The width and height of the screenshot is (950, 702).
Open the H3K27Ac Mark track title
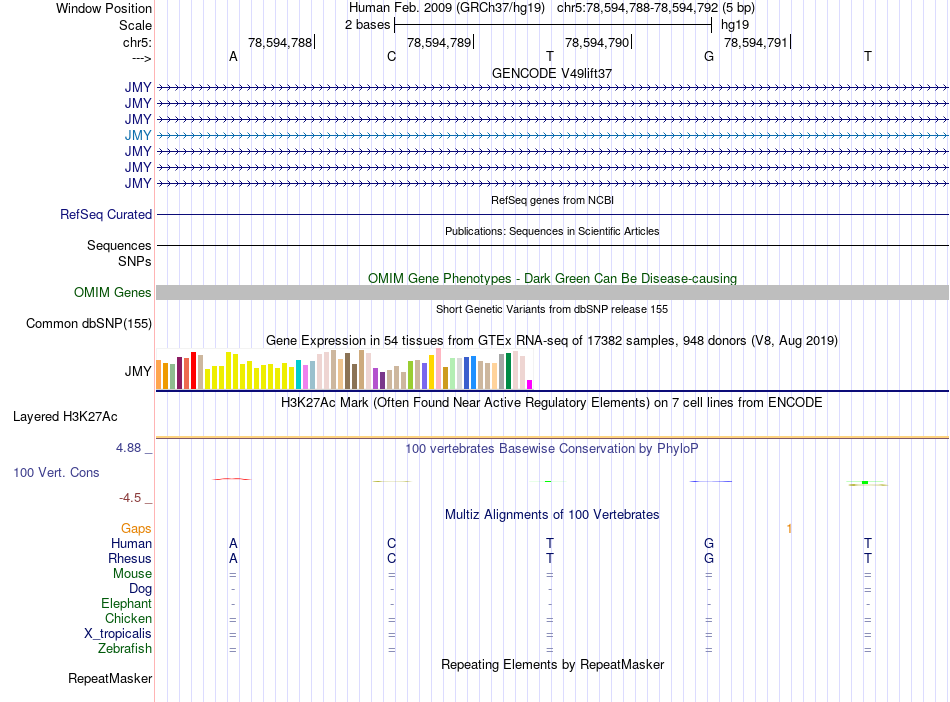[x=552, y=403]
